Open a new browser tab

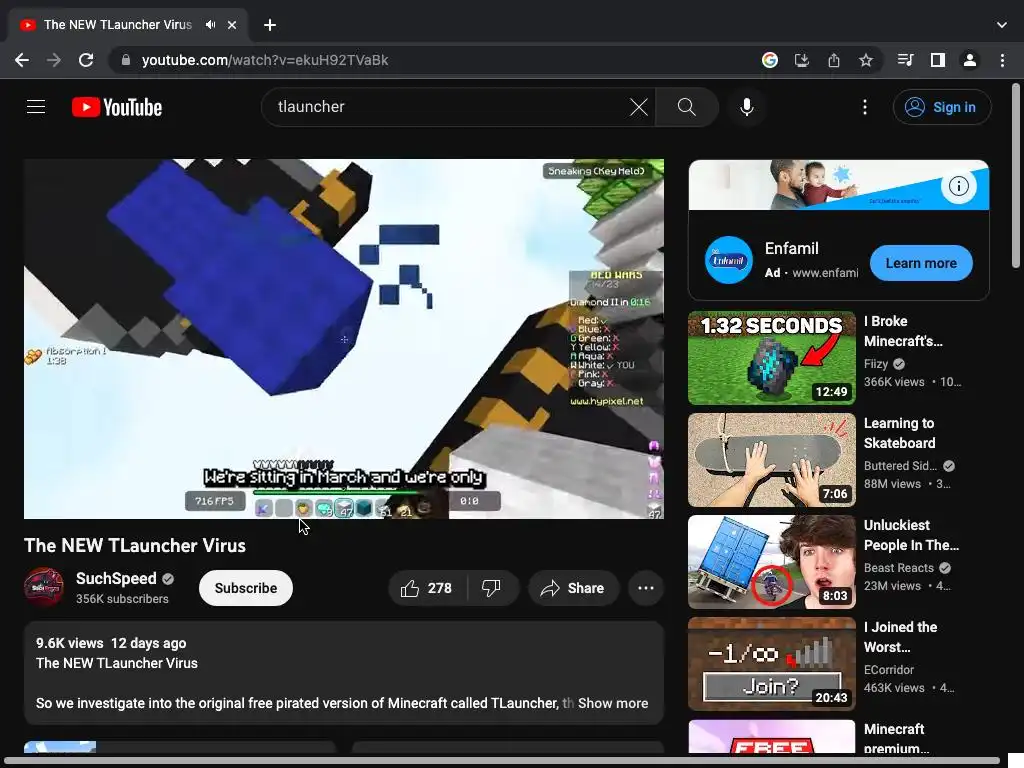click(270, 25)
